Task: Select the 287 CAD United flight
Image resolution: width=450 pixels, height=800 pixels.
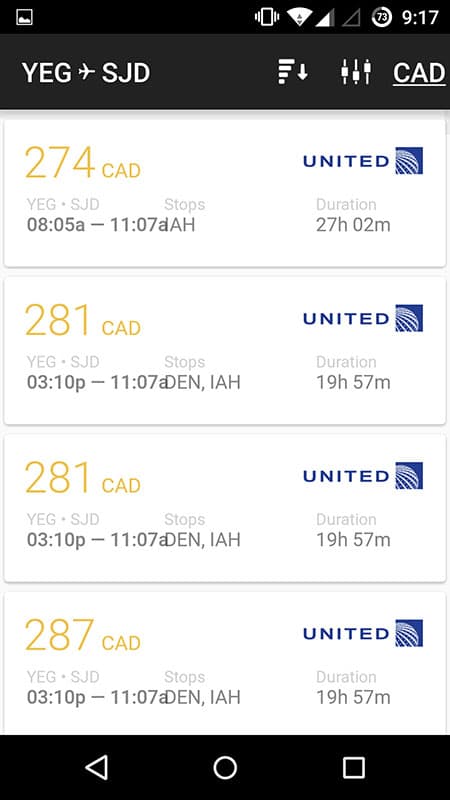Action: click(x=225, y=663)
